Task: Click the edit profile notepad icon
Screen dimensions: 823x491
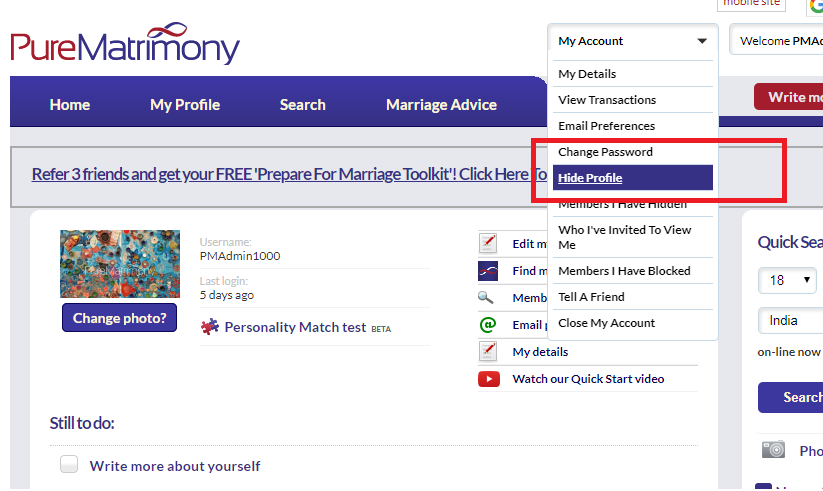Action: [x=488, y=243]
